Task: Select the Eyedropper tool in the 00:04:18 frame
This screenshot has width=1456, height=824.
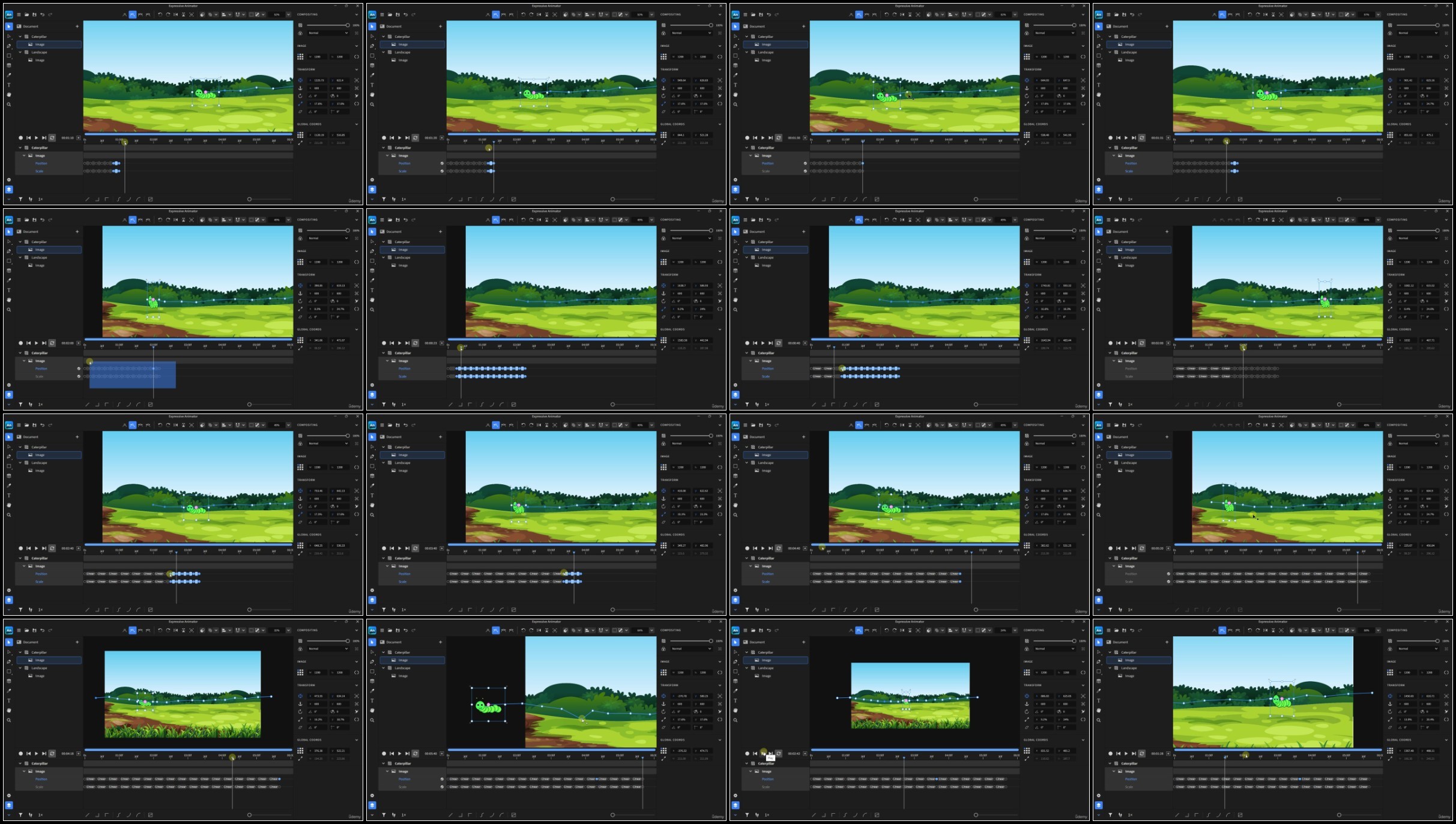Action: coord(9,691)
